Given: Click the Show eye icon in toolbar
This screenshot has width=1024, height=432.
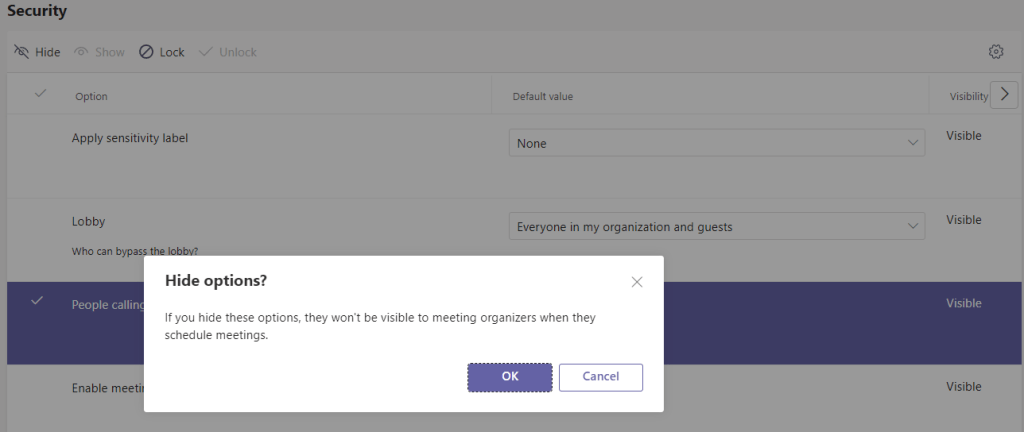Looking at the screenshot, I should point(99,52).
